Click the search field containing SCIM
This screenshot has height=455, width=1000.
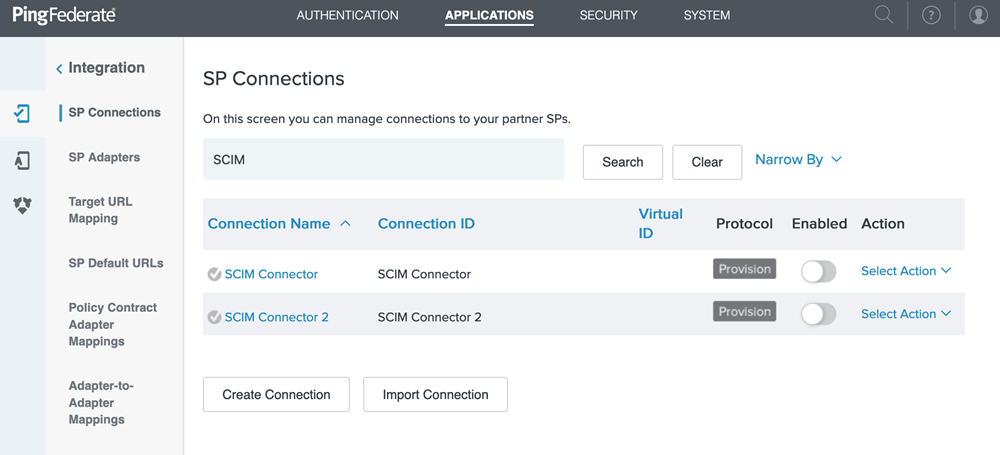383,160
